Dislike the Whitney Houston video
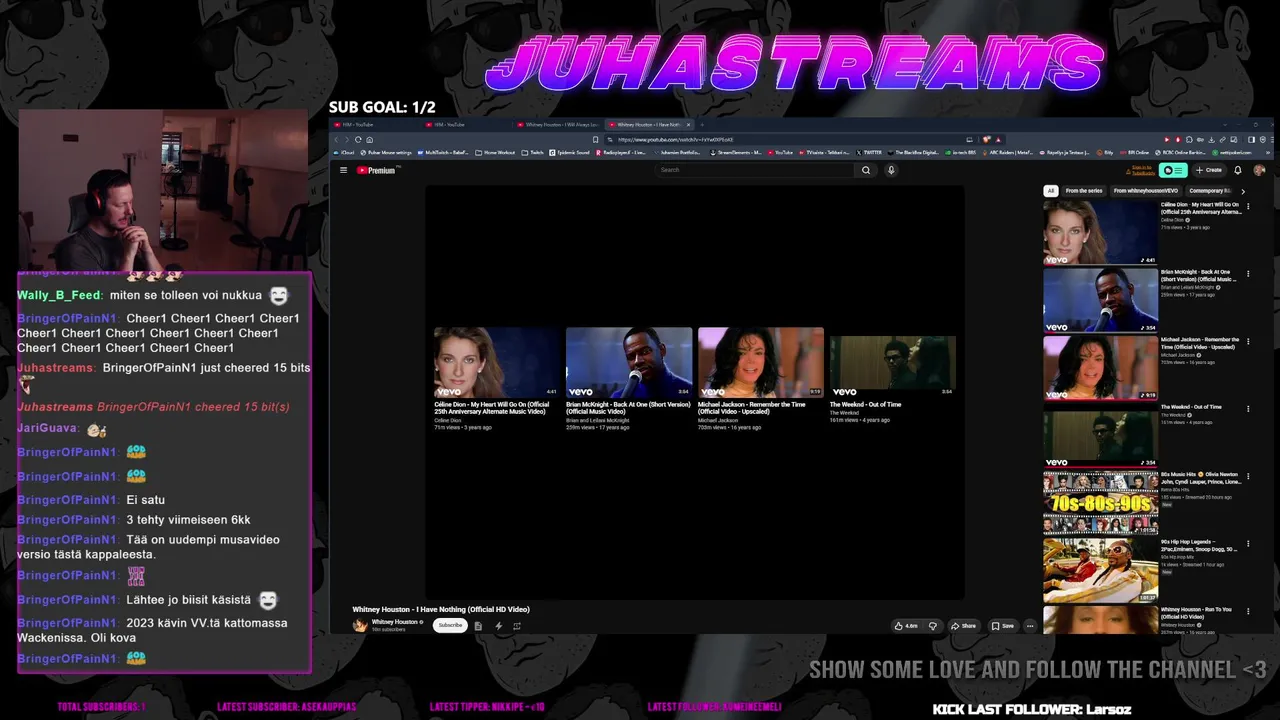Viewport: 1280px width, 720px height. [x=933, y=626]
